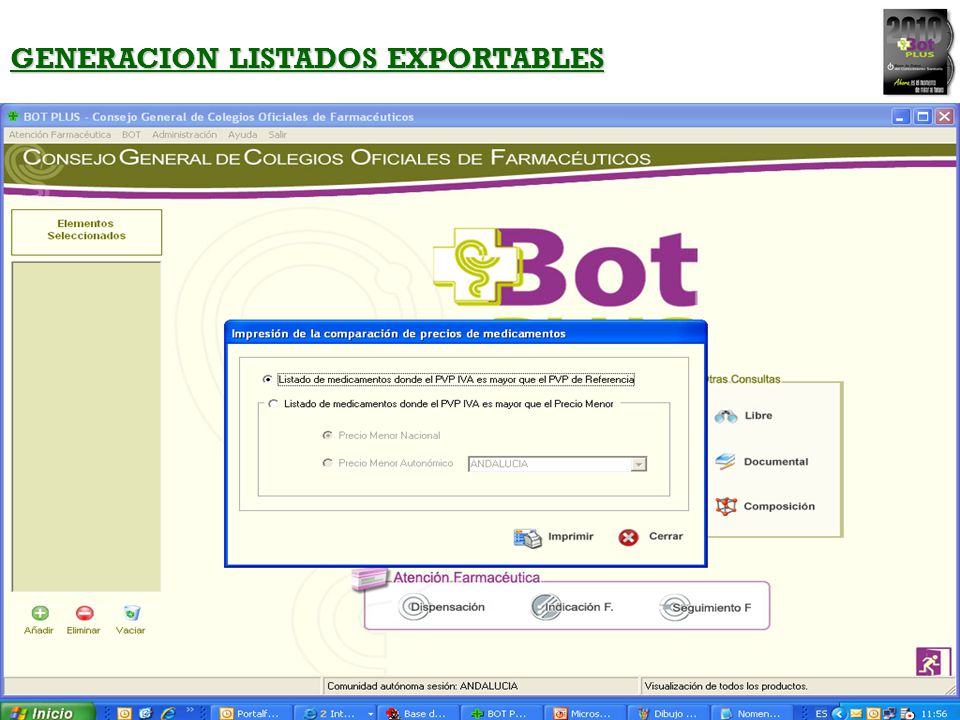
Task: Click the Seguimiento F round icon
Action: [675, 608]
